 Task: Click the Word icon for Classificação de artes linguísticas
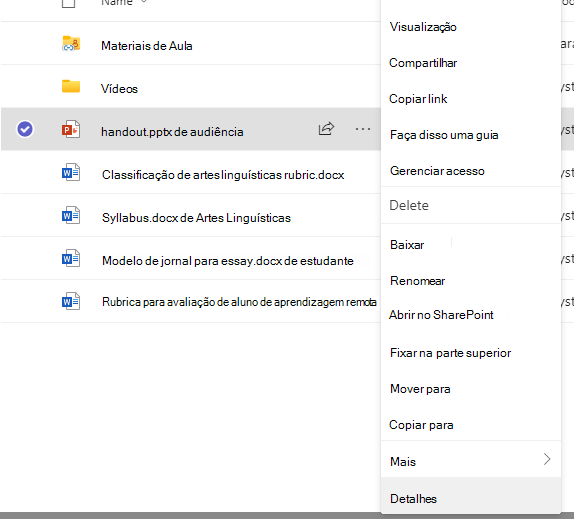pos(71,172)
